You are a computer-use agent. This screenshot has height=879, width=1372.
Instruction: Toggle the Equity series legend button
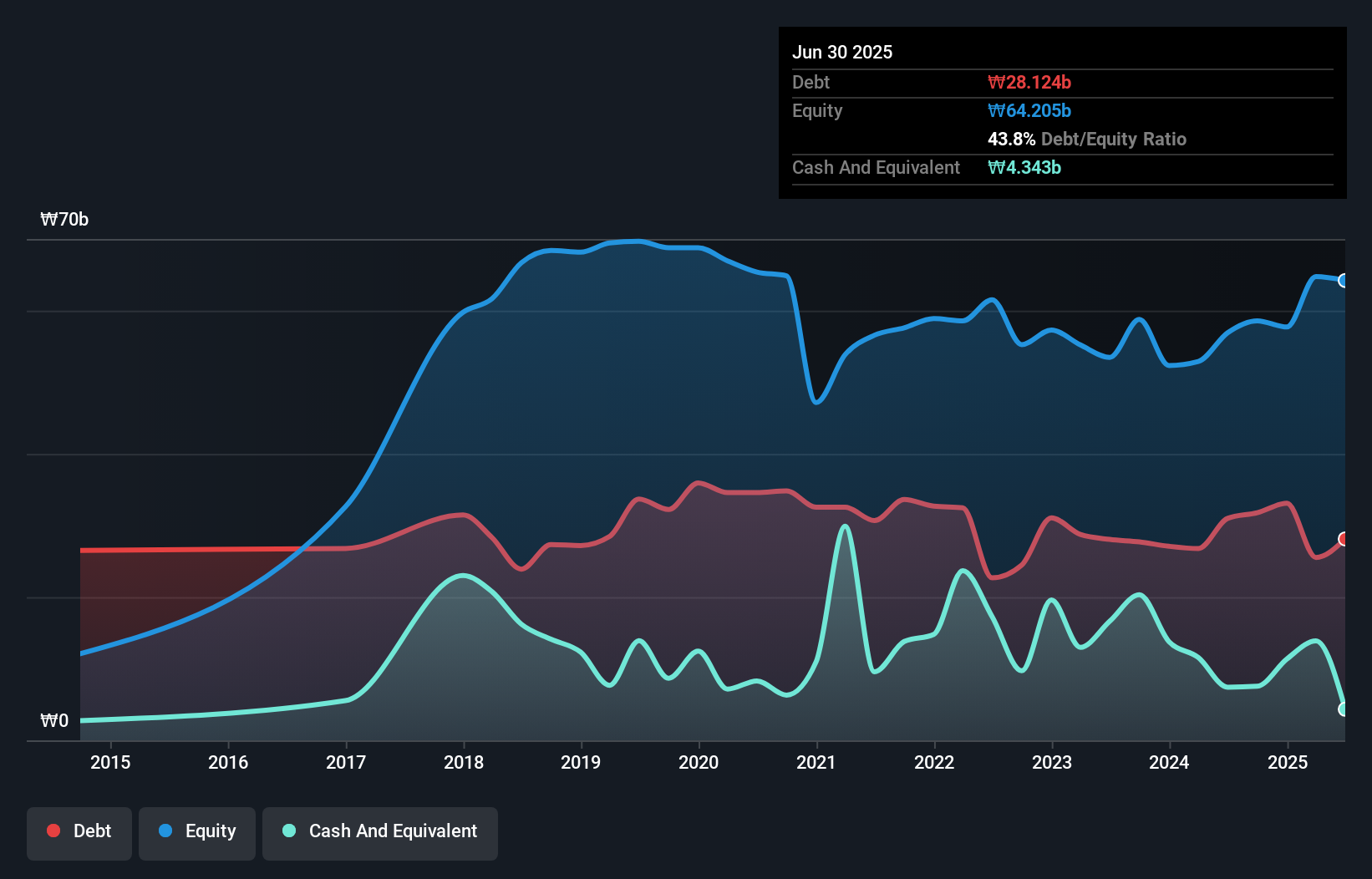(x=197, y=831)
